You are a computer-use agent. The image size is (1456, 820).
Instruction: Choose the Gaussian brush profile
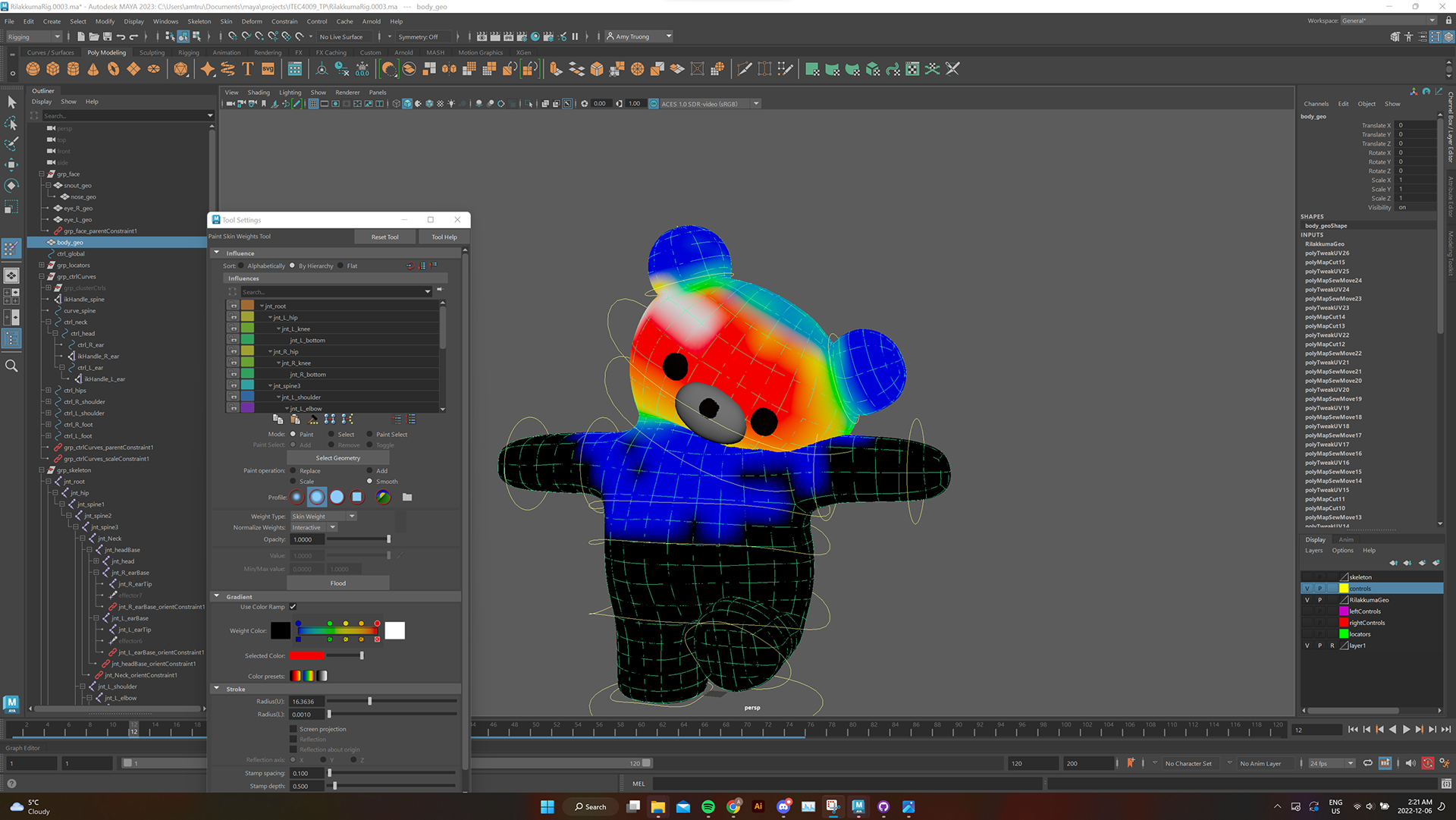click(297, 498)
